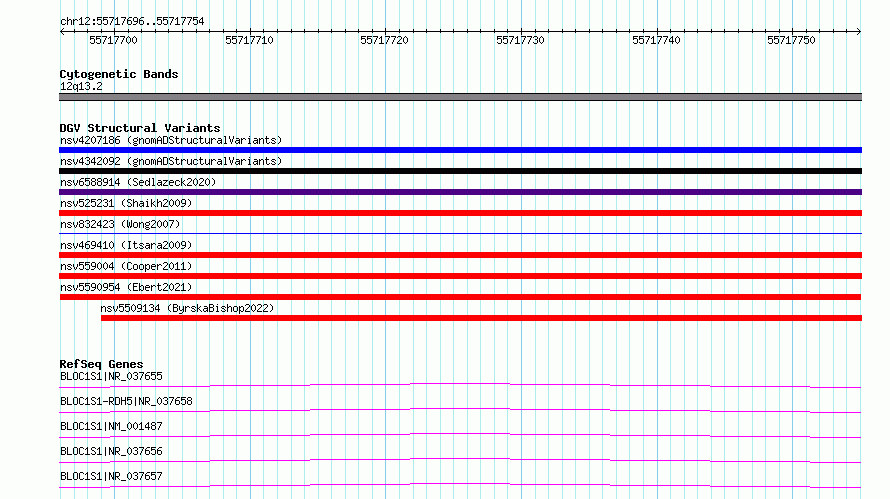
Task: Open the RefSeq Genes track heading
Action: point(101,364)
